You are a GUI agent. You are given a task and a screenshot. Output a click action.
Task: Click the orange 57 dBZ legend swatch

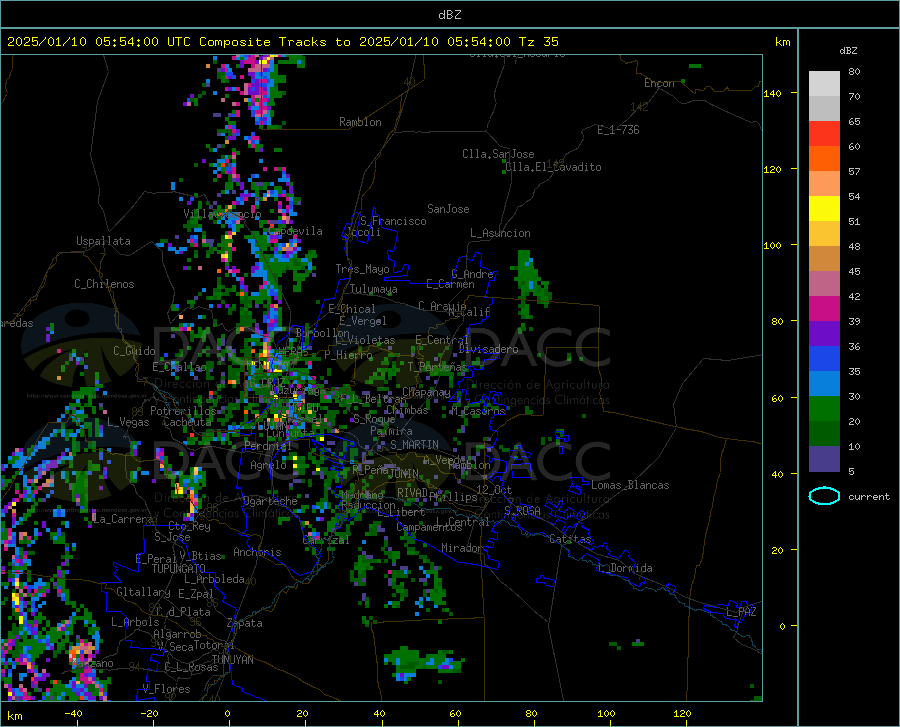click(x=824, y=158)
